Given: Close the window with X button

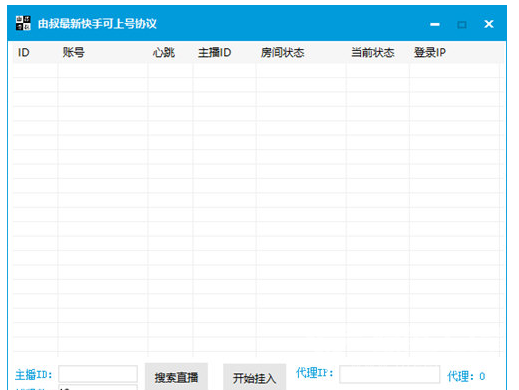Looking at the screenshot, I should 489,24.
